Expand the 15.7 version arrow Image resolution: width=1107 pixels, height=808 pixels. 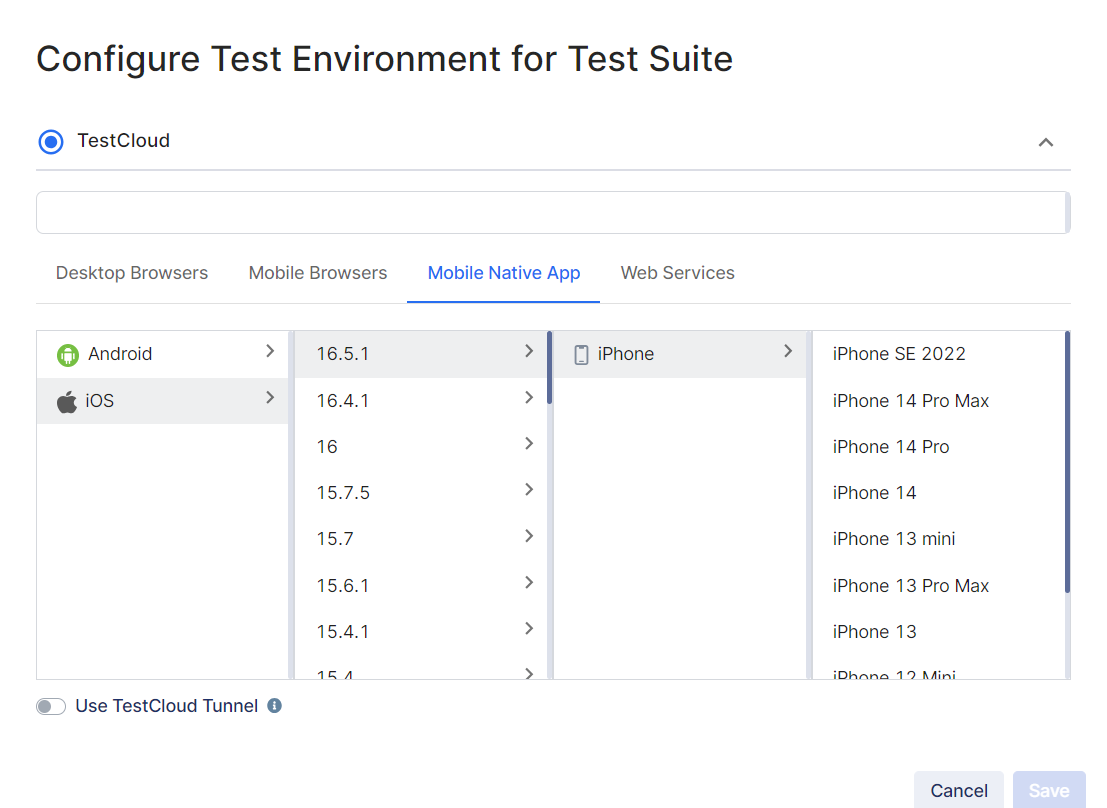pos(529,536)
